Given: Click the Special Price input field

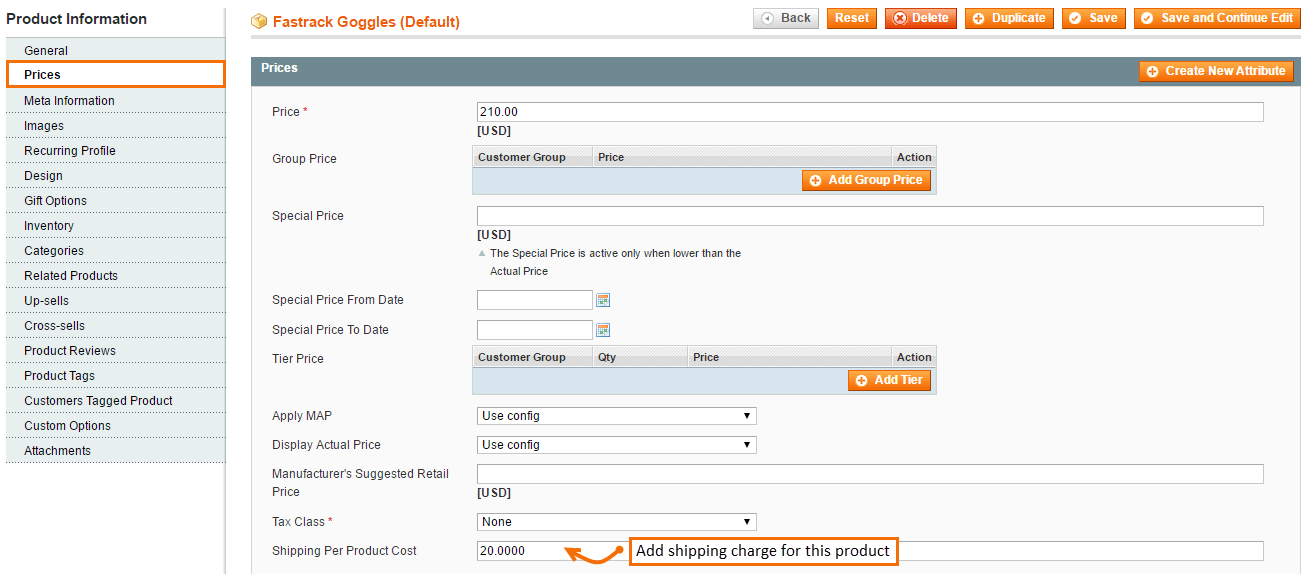Looking at the screenshot, I should pyautogui.click(x=870, y=216).
